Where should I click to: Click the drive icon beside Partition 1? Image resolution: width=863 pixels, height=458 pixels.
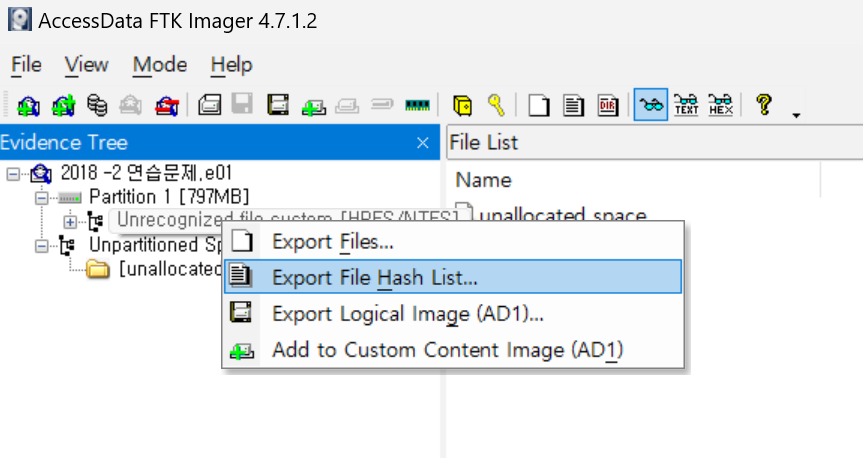pos(69,198)
